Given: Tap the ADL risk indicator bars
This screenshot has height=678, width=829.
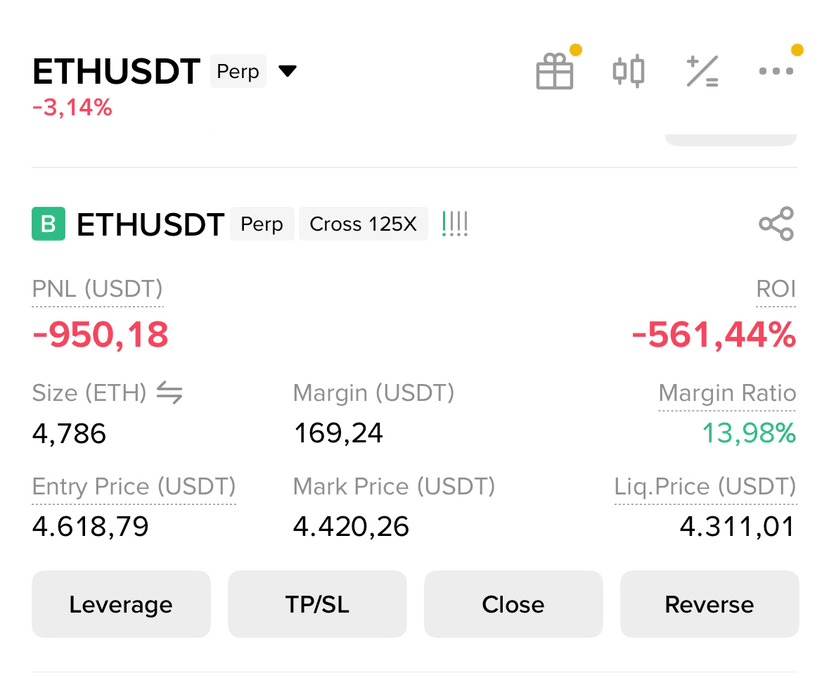Looking at the screenshot, I should click(x=455, y=224).
